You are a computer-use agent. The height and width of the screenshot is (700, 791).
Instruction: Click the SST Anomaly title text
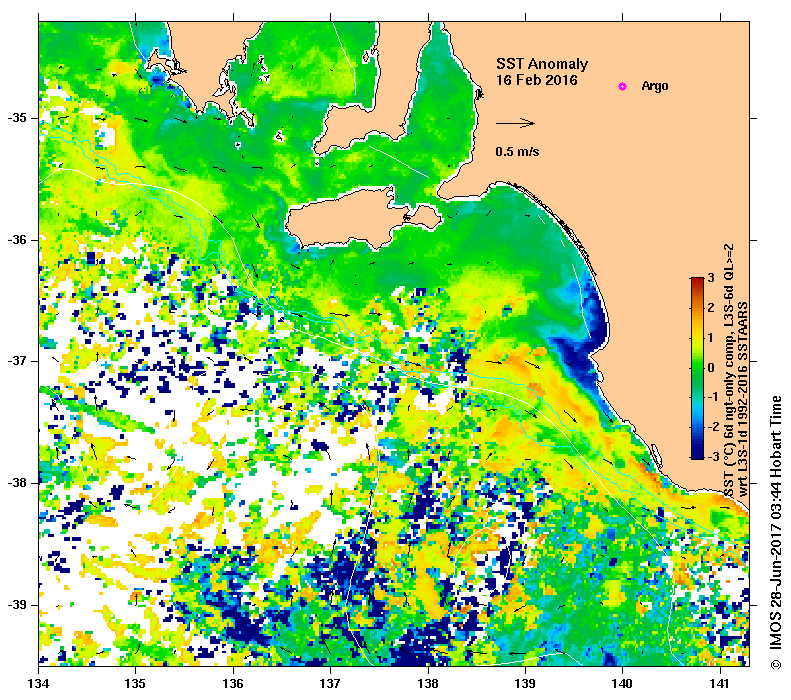[x=542, y=64]
